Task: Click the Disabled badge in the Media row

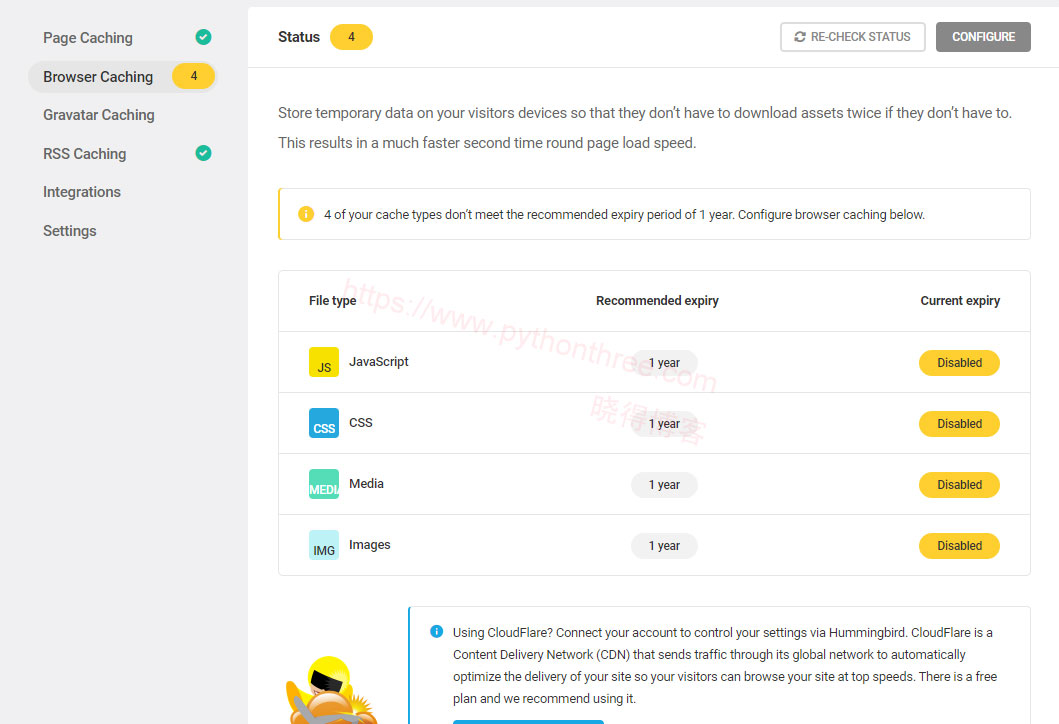Action: tap(959, 485)
